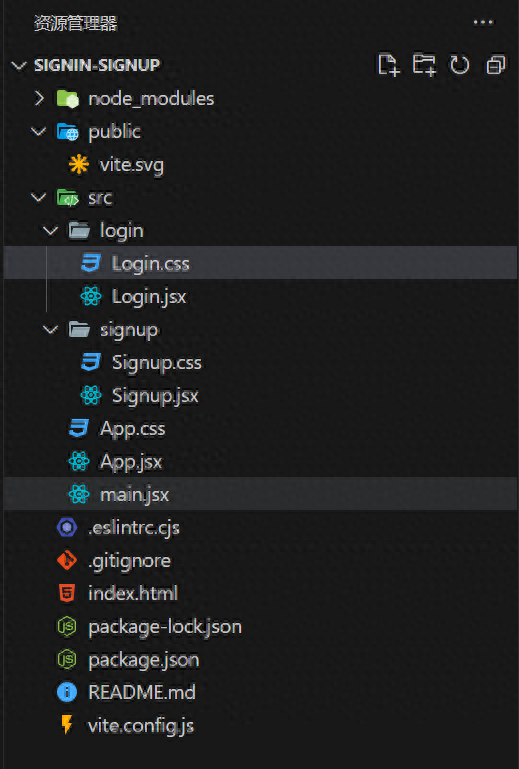Collapse the SIGNIN-SIGNUP project section
The height and width of the screenshot is (769, 519).
[x=19, y=65]
